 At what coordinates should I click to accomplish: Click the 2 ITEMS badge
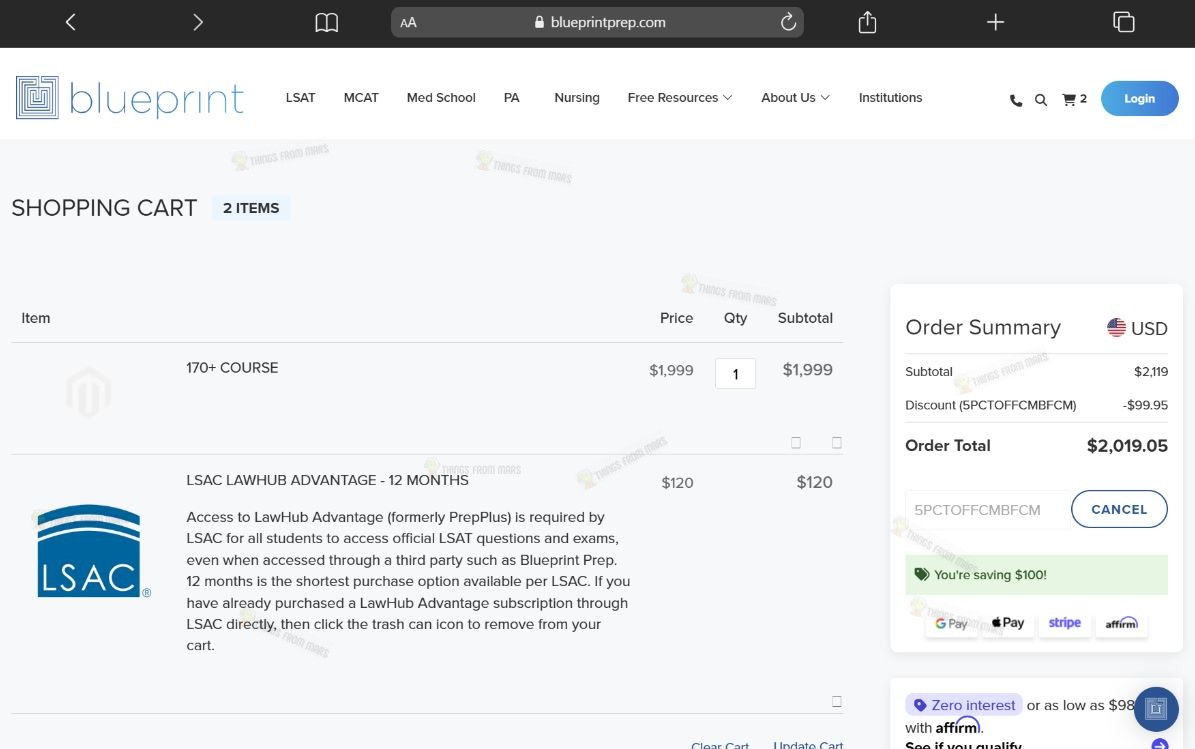pos(251,208)
